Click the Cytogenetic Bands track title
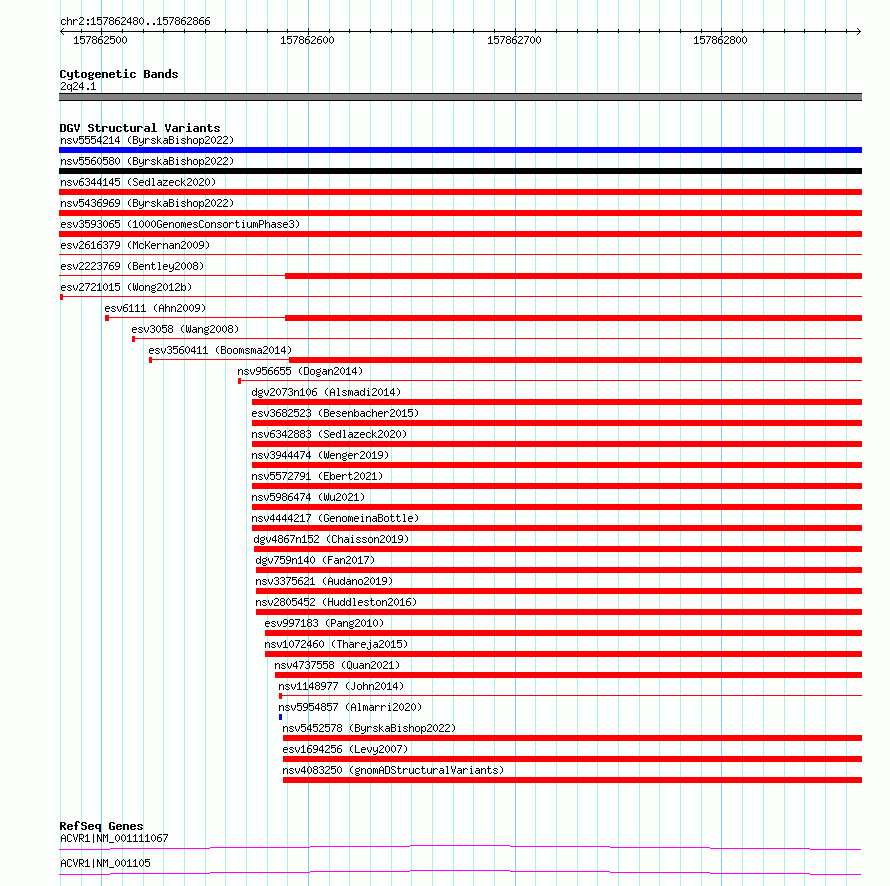This screenshot has width=890, height=886. pyautogui.click(x=119, y=74)
